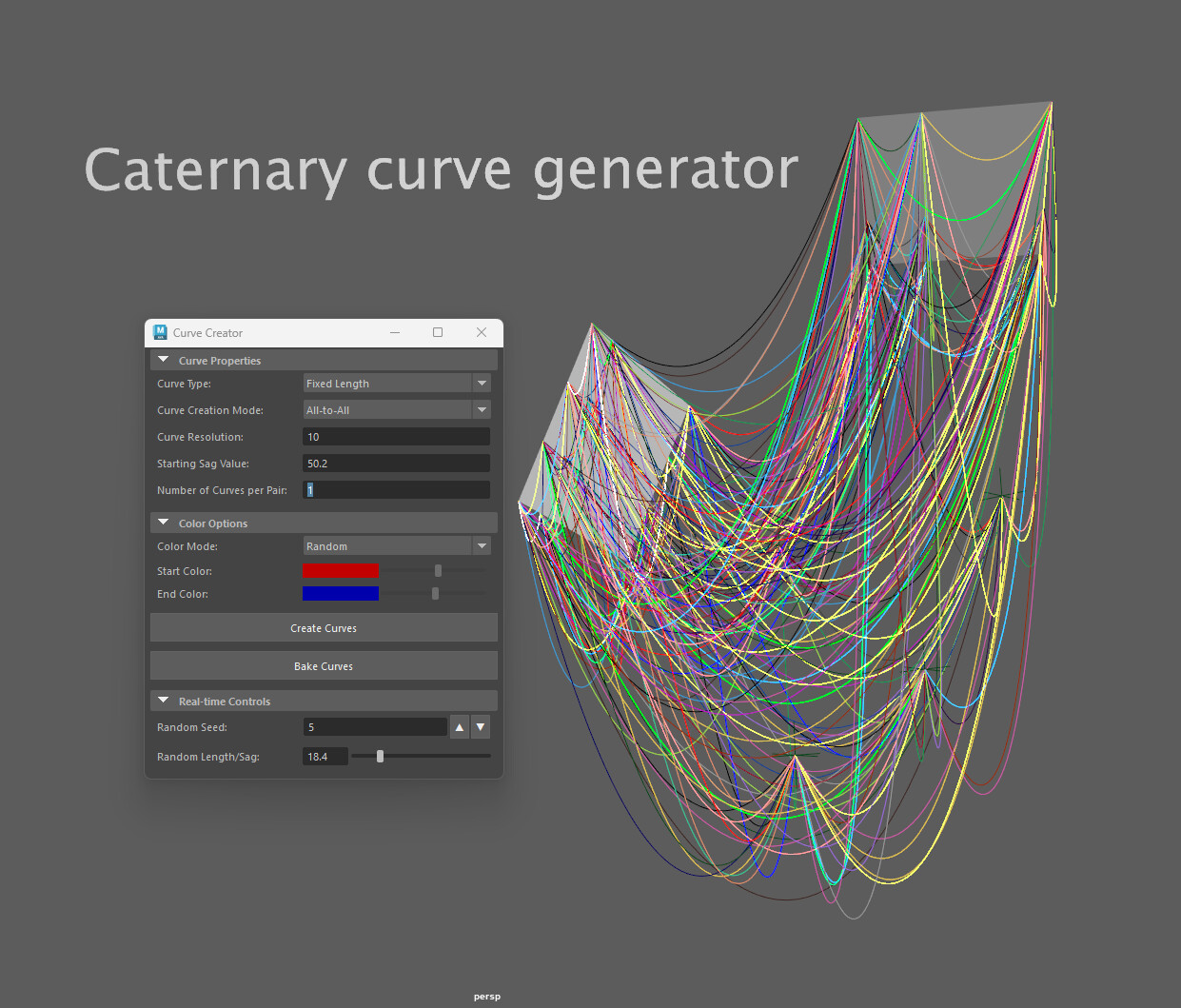
Task: Click the Maya icon in the Curve Creator title bar
Action: 160,332
